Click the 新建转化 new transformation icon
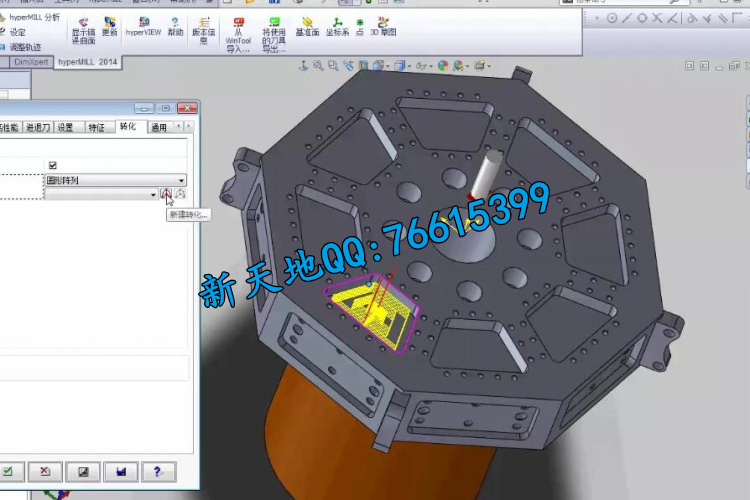 coord(166,194)
